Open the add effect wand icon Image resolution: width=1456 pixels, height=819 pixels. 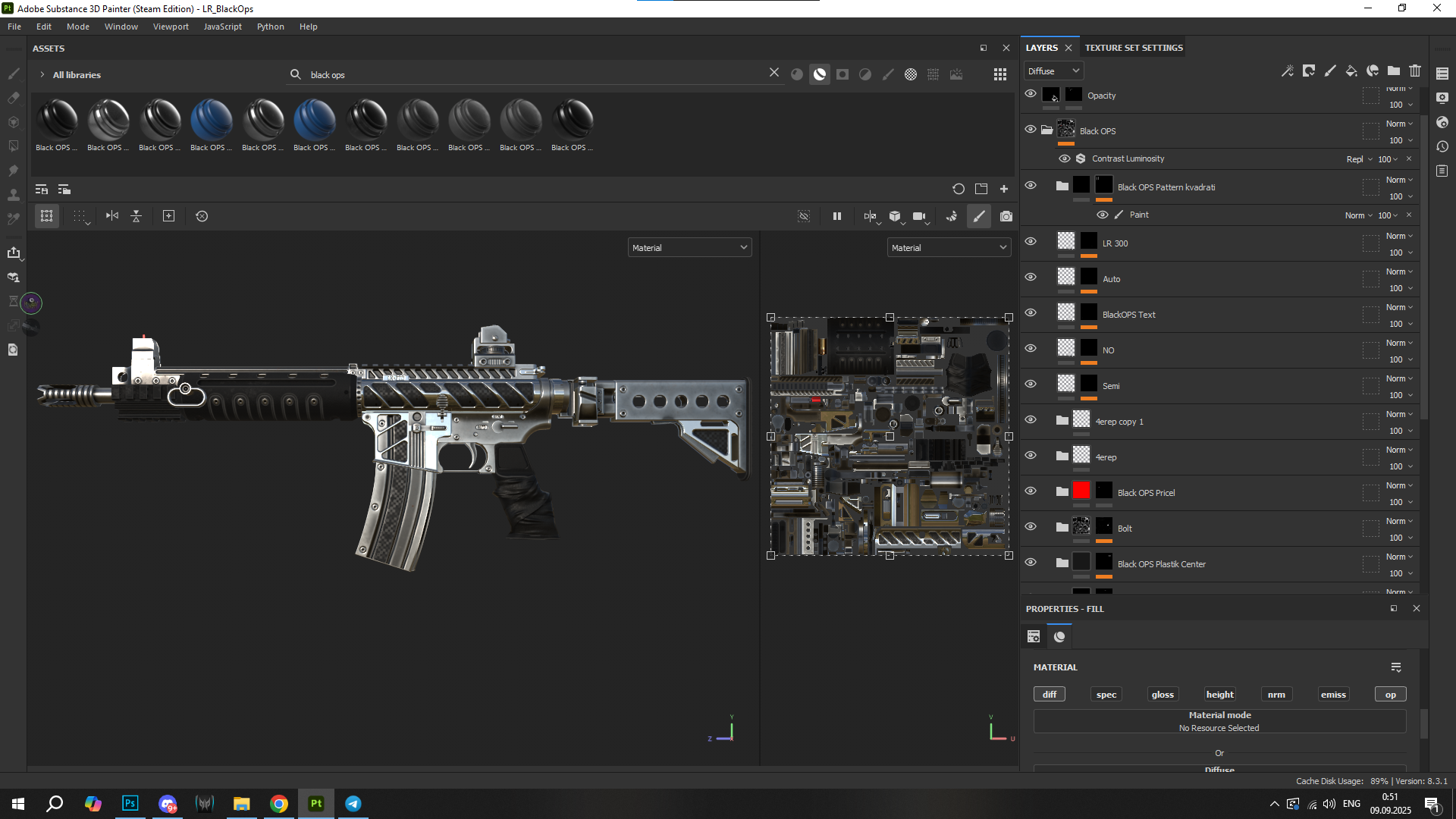click(x=1288, y=71)
